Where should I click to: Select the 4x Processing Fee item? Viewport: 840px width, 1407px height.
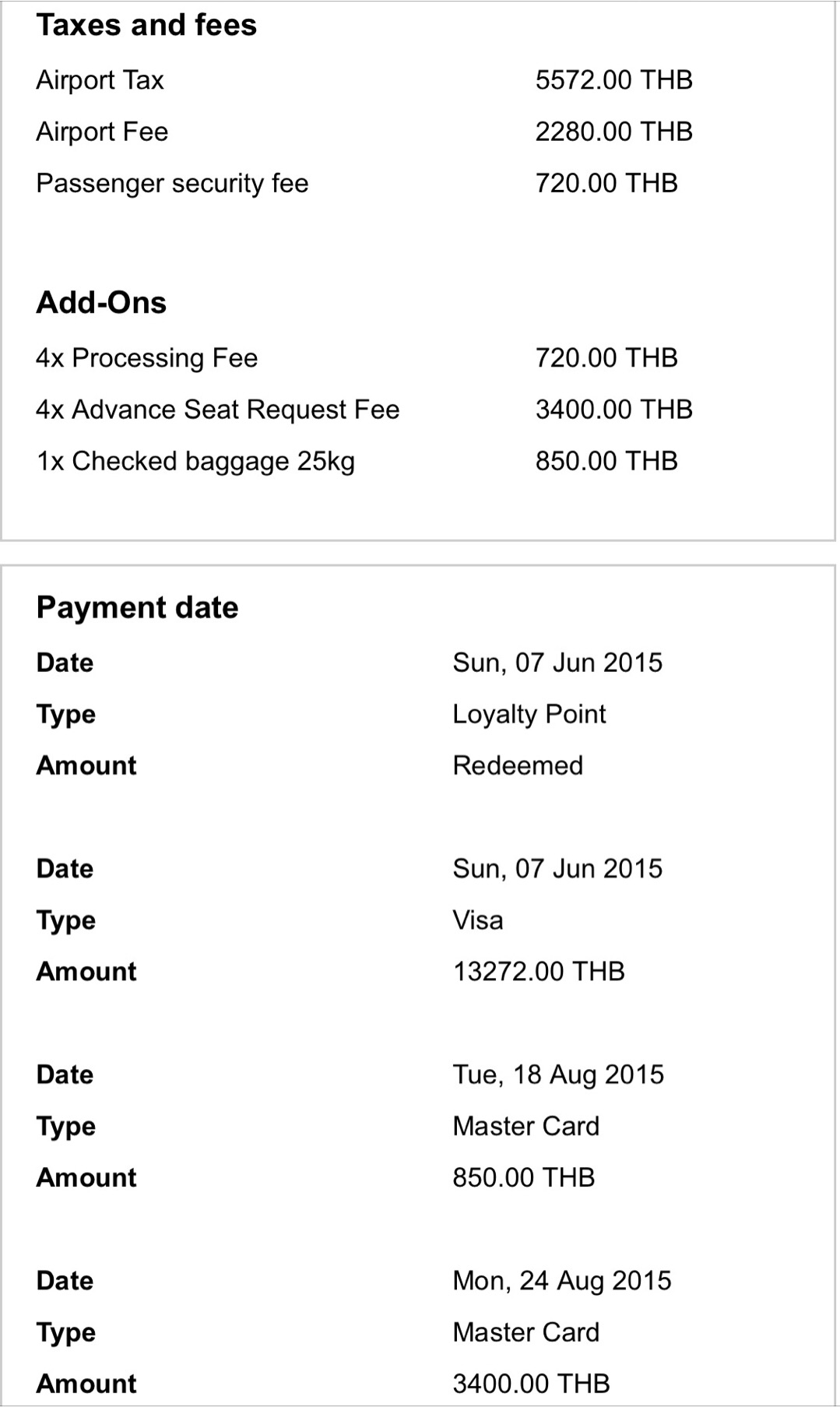pos(146,358)
